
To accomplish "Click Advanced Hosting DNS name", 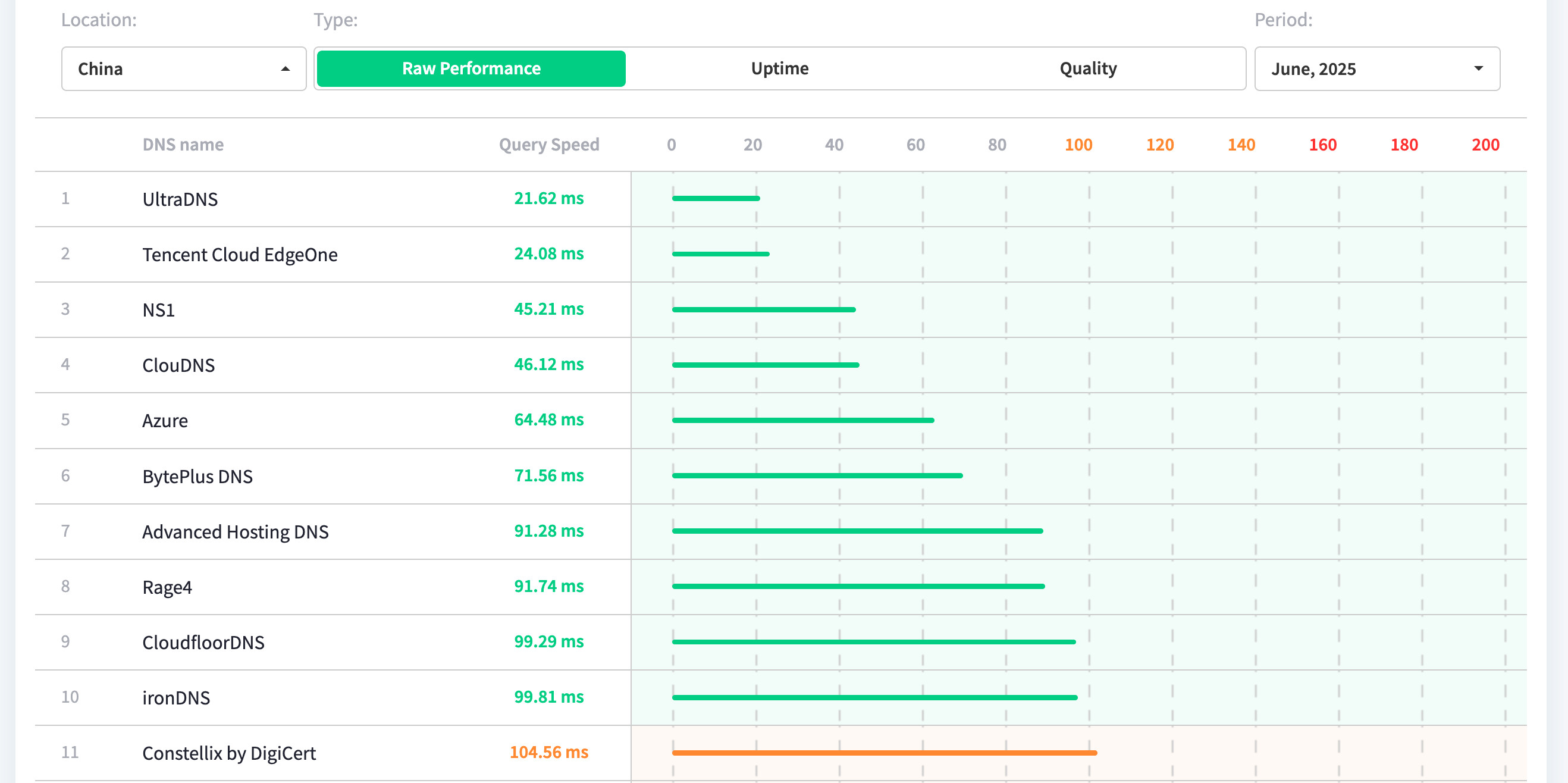I will pyautogui.click(x=235, y=531).
